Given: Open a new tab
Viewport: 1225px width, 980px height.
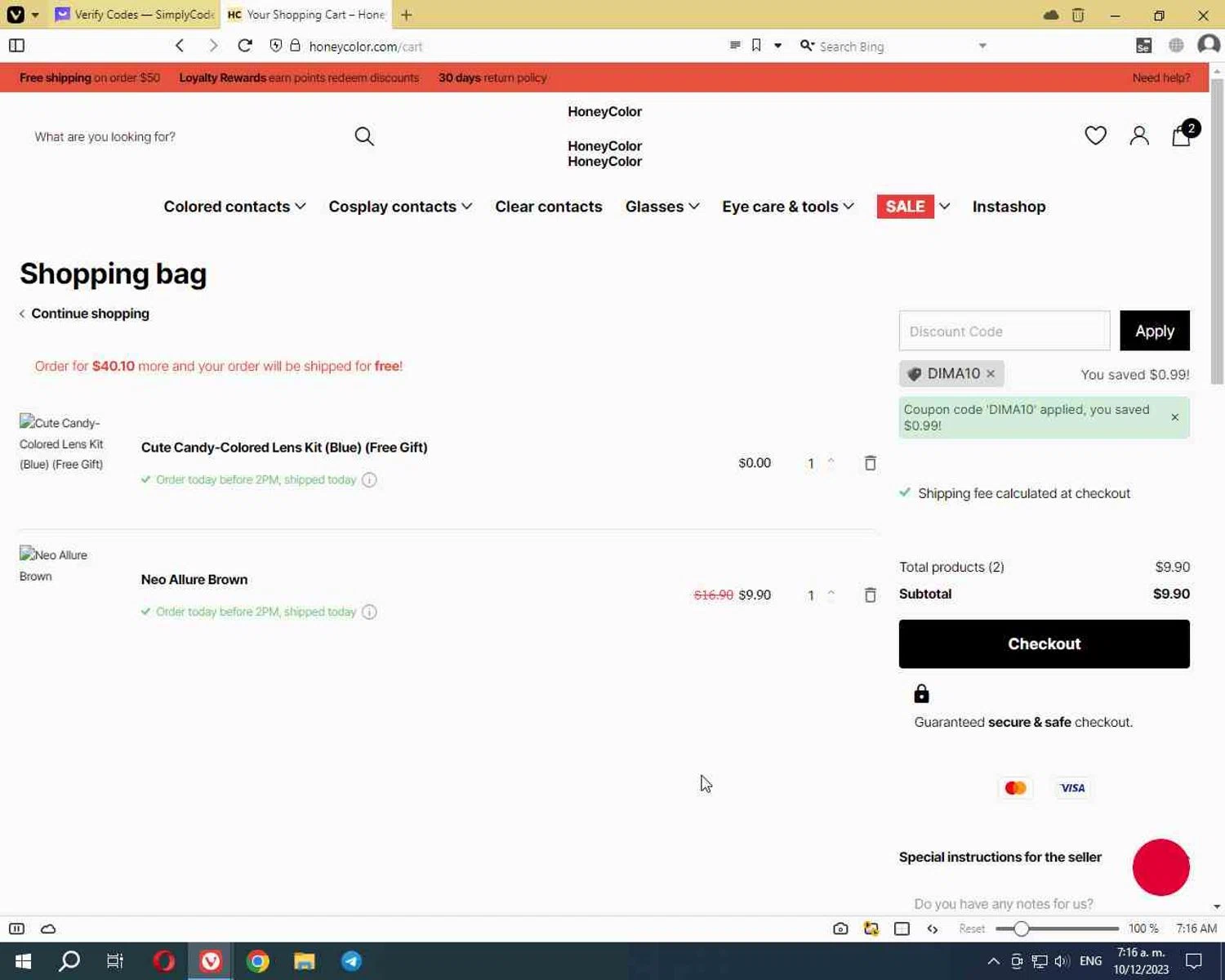Looking at the screenshot, I should tap(407, 15).
